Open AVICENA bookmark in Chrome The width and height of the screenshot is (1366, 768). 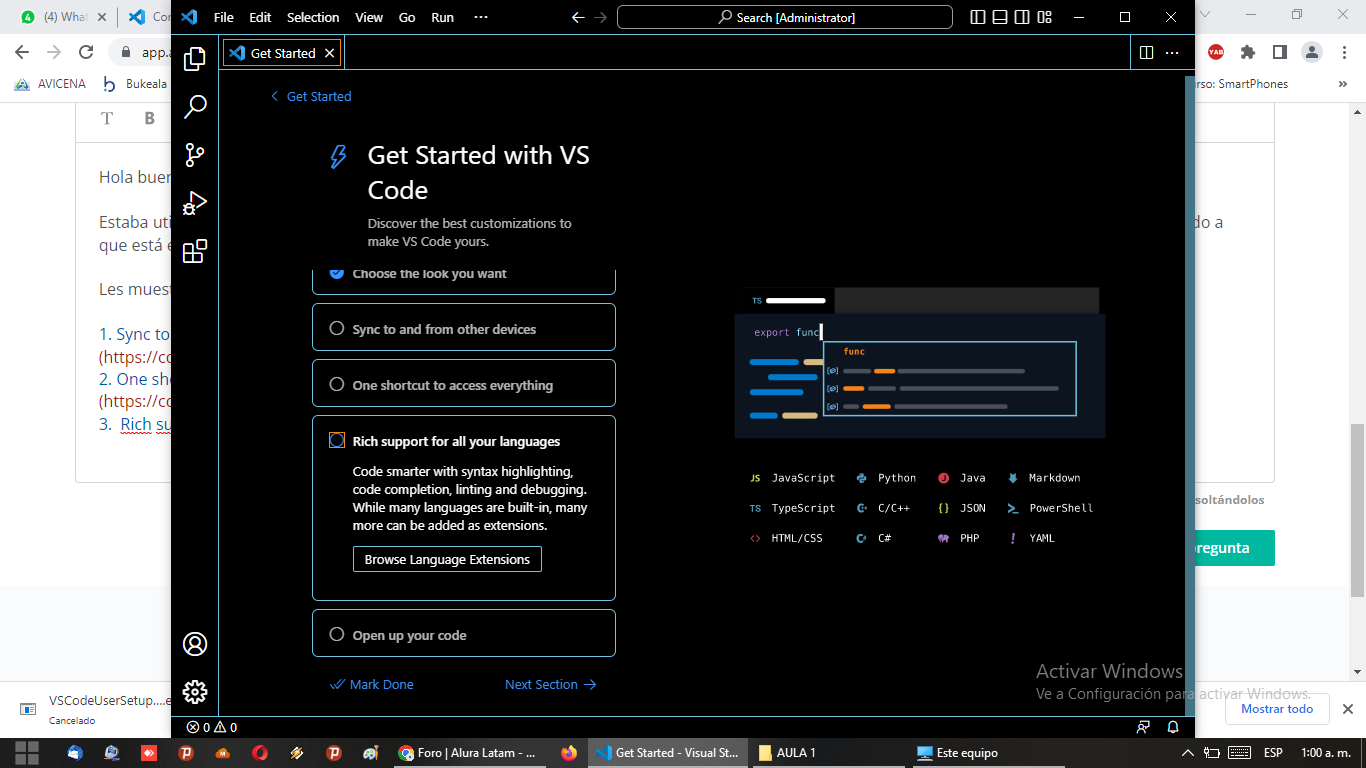[x=50, y=84]
